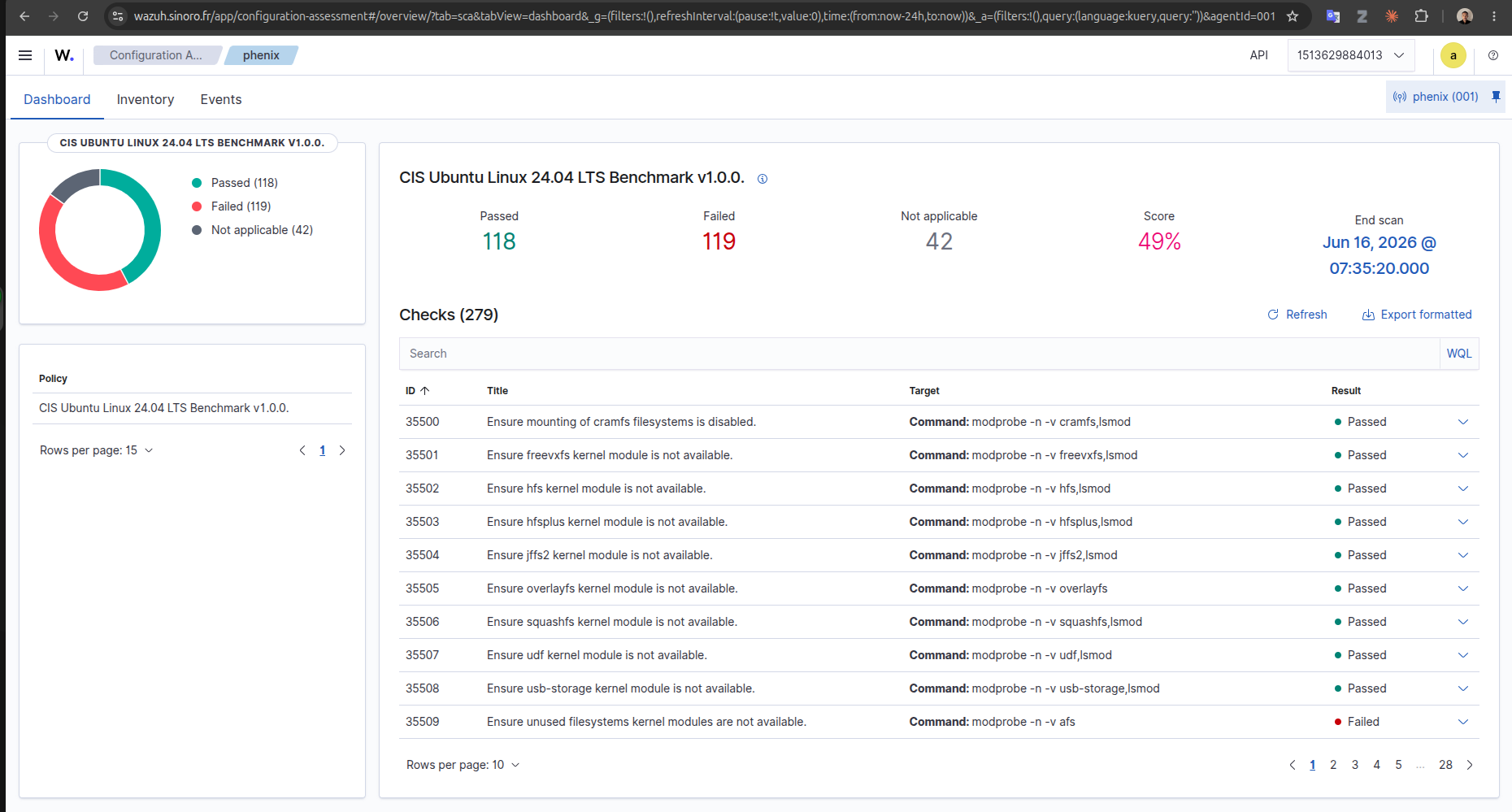Toggle Failed series in the donut legend
Image resolution: width=1512 pixels, height=812 pixels.
click(232, 206)
